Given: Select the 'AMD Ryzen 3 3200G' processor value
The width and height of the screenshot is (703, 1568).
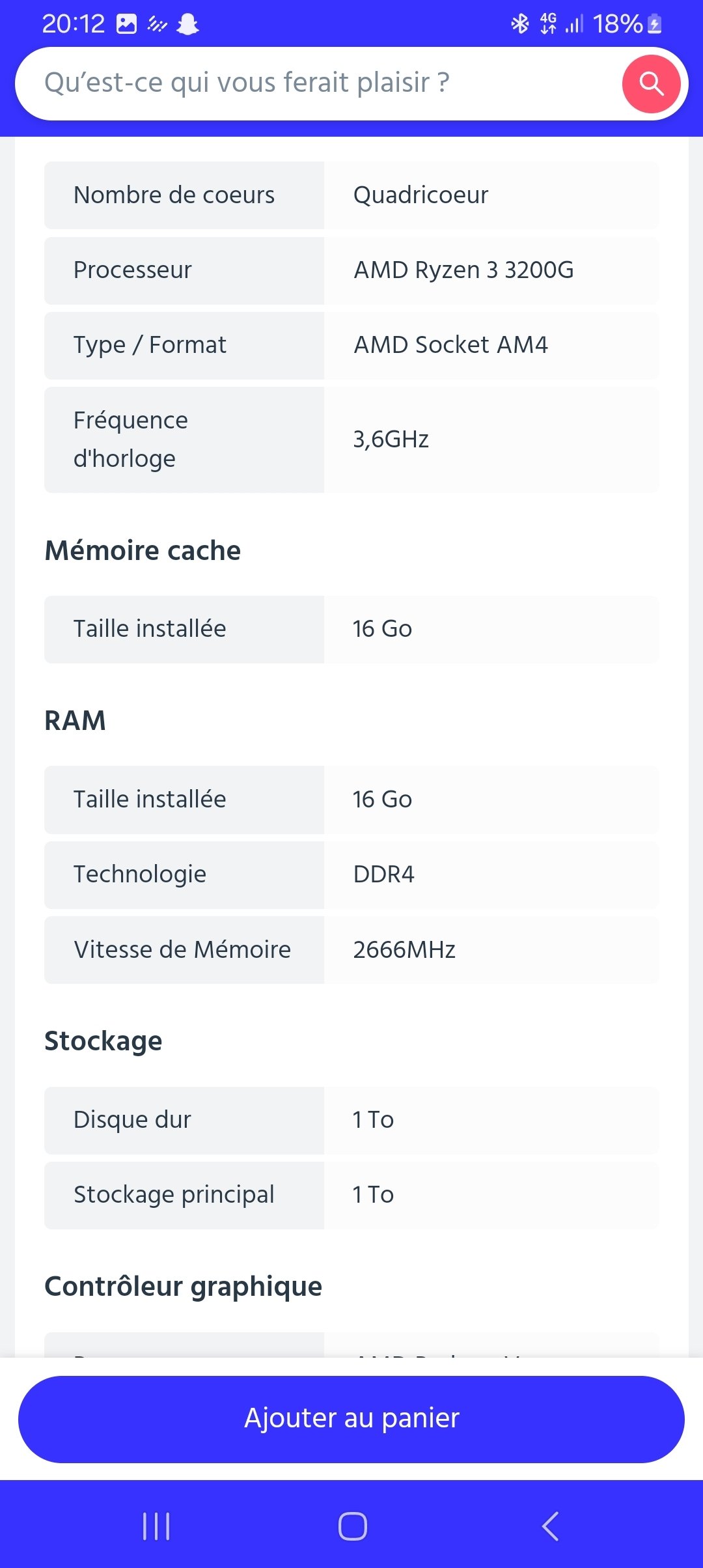Looking at the screenshot, I should click(x=463, y=270).
